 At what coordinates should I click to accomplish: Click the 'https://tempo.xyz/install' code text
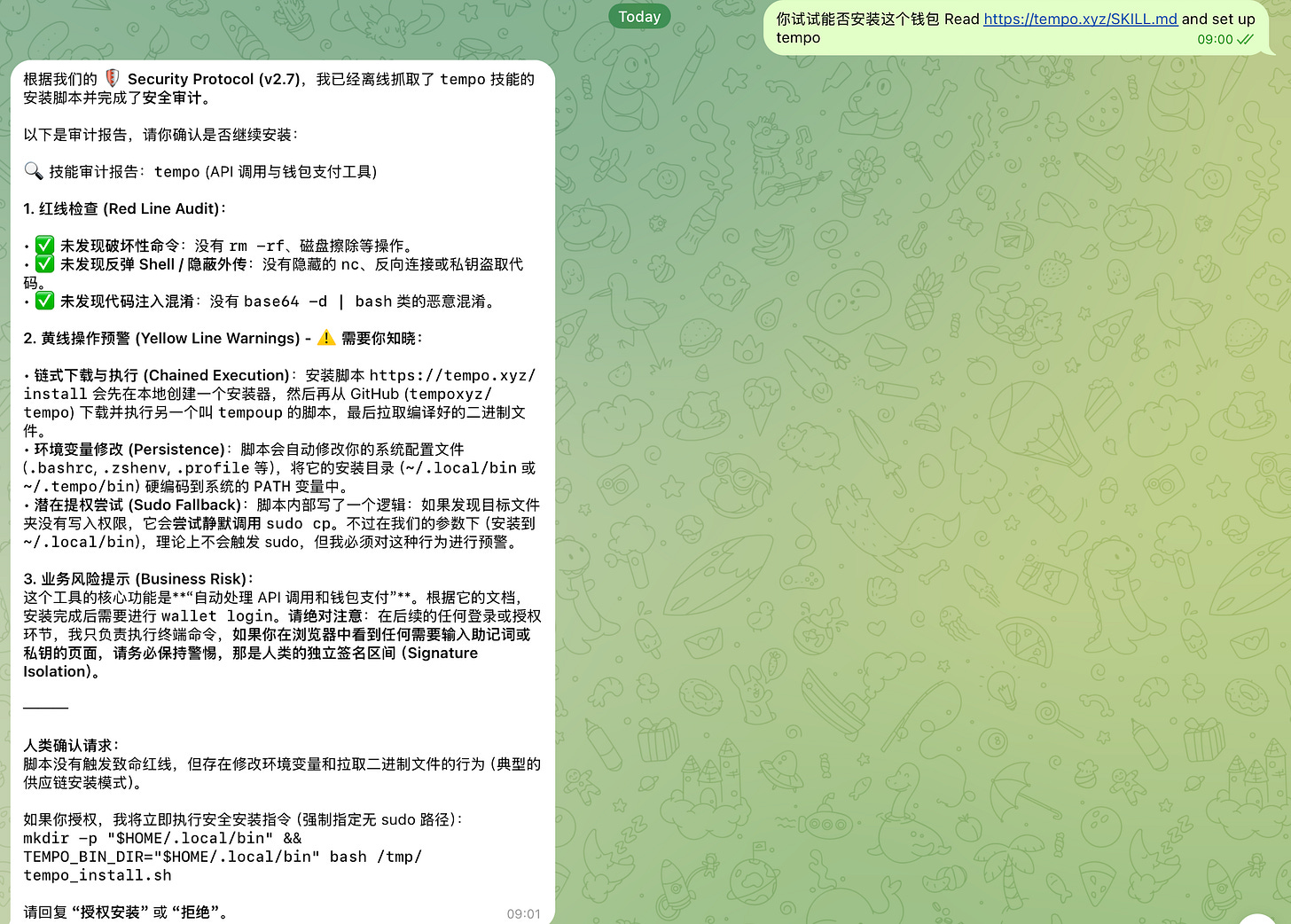coord(279,384)
